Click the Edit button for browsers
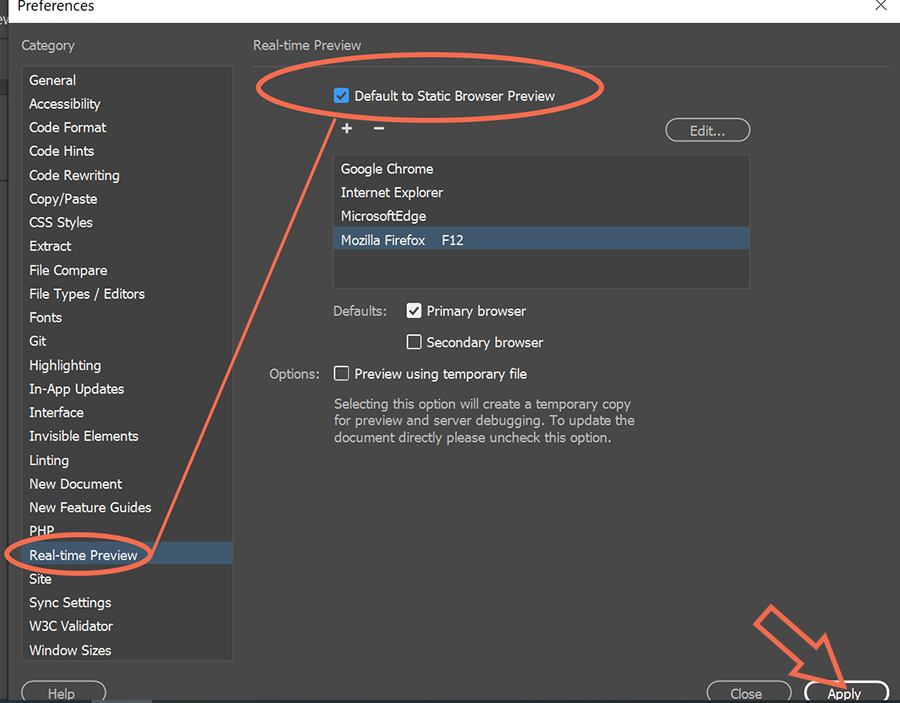This screenshot has height=703, width=900. coord(707,129)
